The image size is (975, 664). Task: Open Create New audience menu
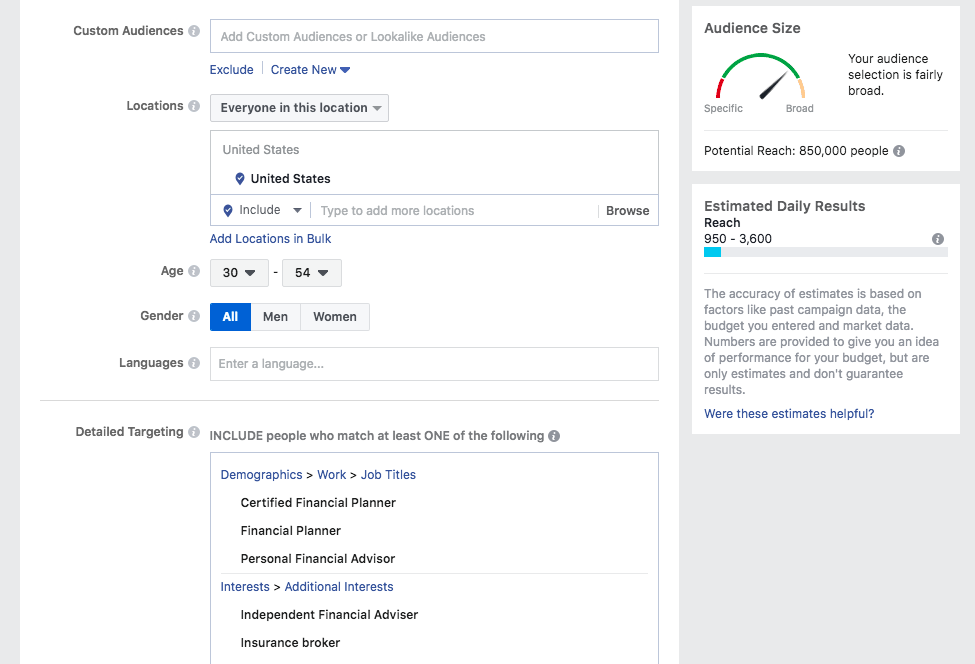click(310, 70)
